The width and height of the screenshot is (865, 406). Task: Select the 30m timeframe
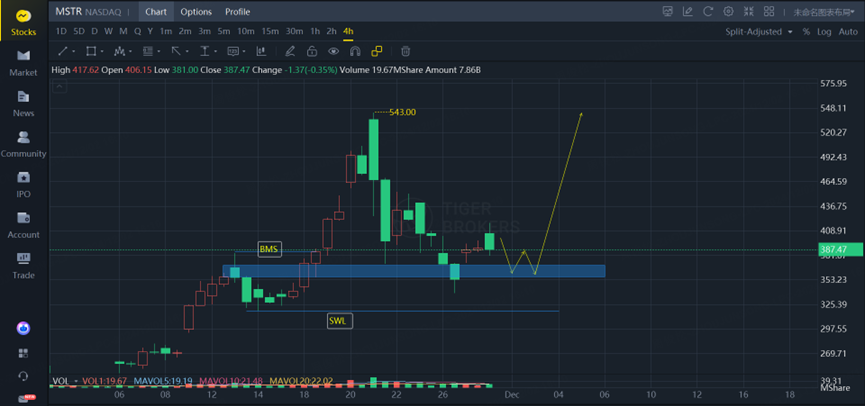pyautogui.click(x=295, y=31)
